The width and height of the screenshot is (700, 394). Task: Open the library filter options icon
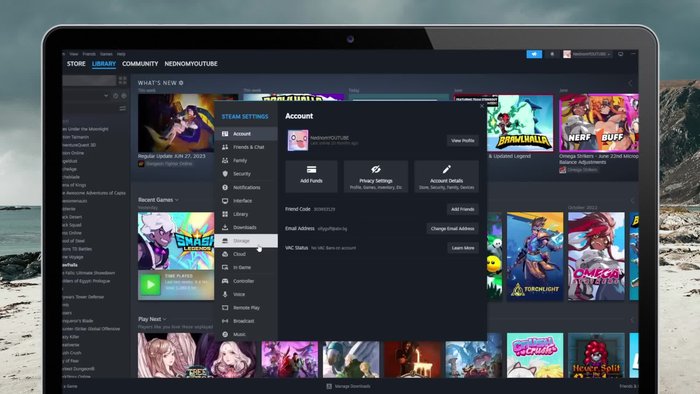click(122, 108)
